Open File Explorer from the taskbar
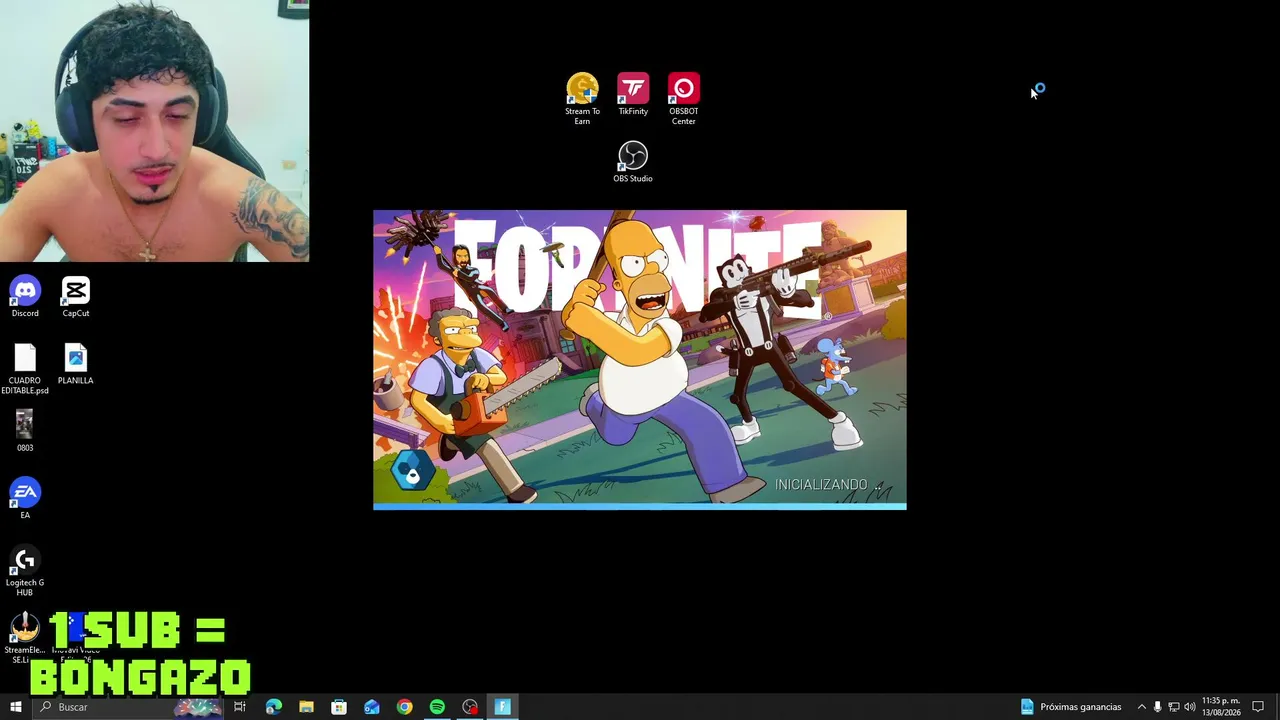The height and width of the screenshot is (720, 1280). 306,707
